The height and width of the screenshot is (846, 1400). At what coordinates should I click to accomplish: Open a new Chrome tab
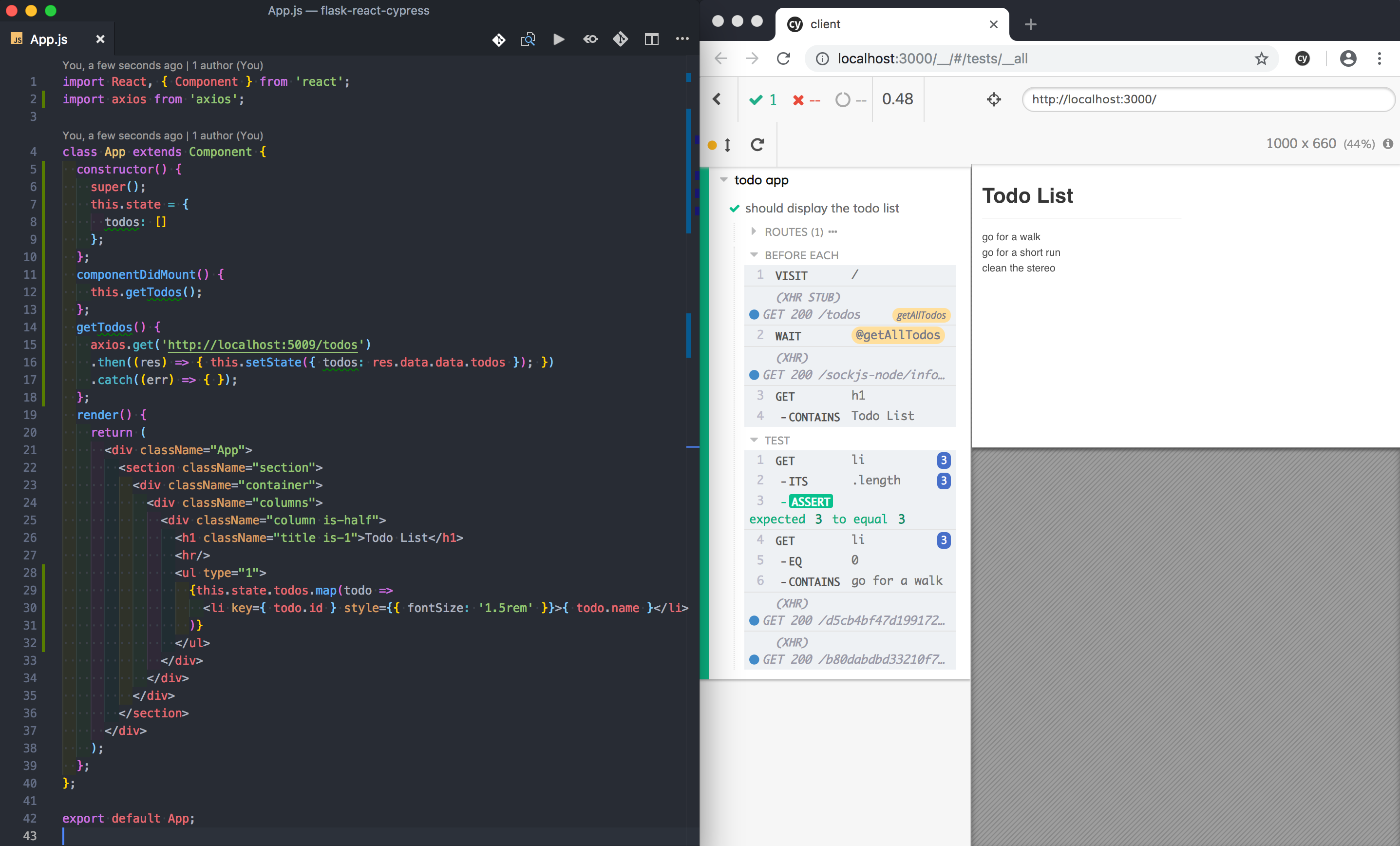click(x=1030, y=24)
